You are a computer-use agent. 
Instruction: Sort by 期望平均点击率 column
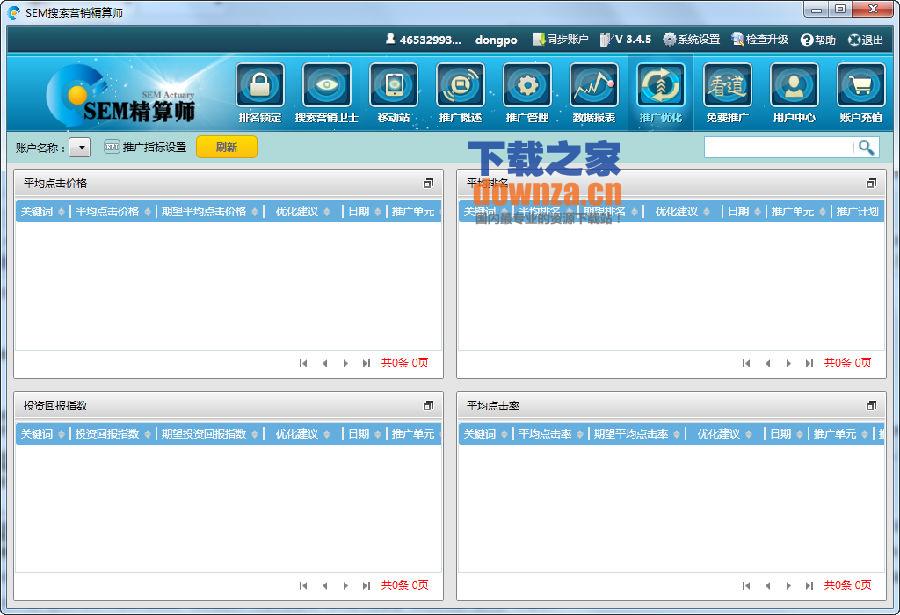coord(636,434)
